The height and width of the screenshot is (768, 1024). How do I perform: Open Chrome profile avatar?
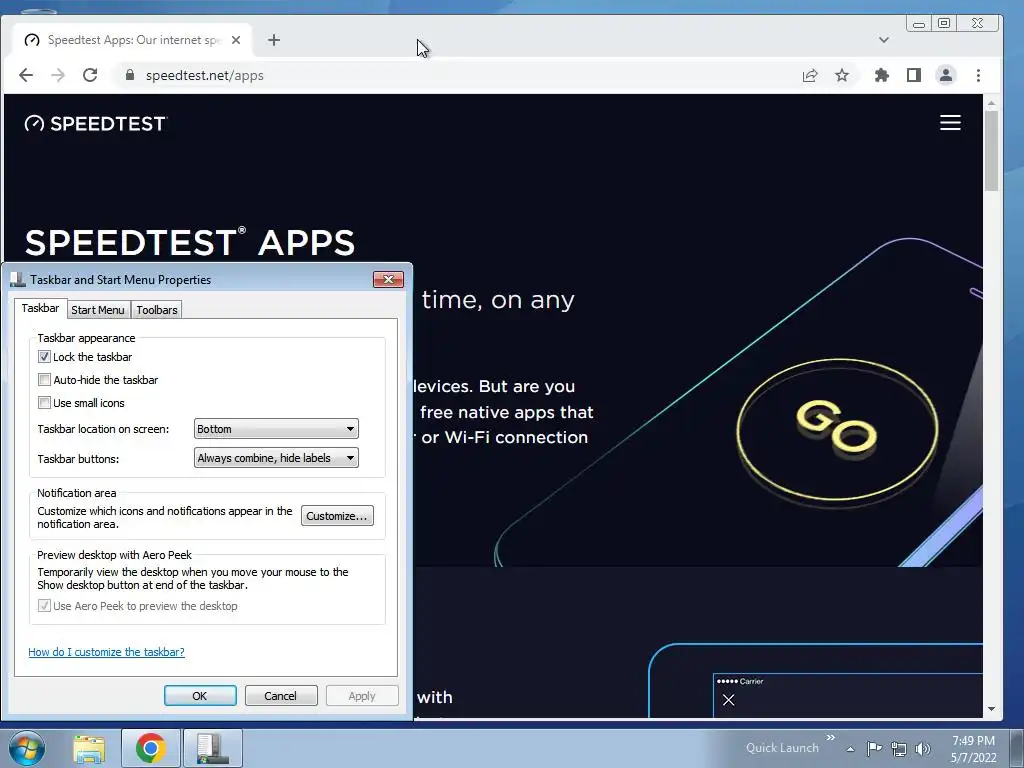click(x=946, y=75)
